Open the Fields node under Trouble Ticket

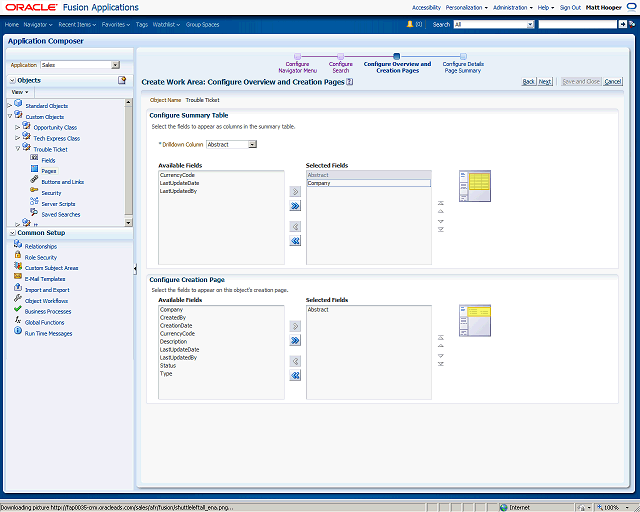tap(48, 160)
